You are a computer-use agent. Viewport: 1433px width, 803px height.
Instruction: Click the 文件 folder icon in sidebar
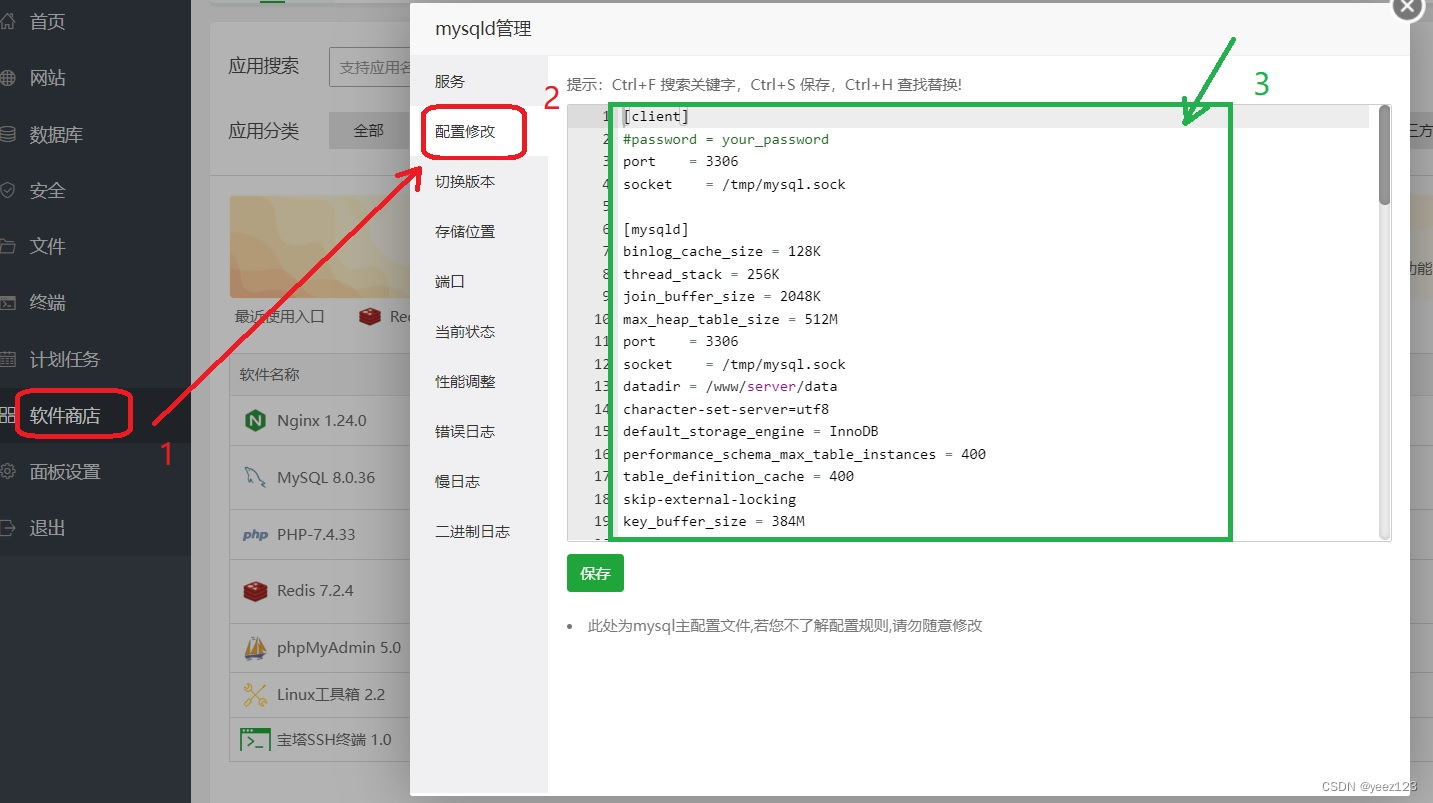pos(7,246)
